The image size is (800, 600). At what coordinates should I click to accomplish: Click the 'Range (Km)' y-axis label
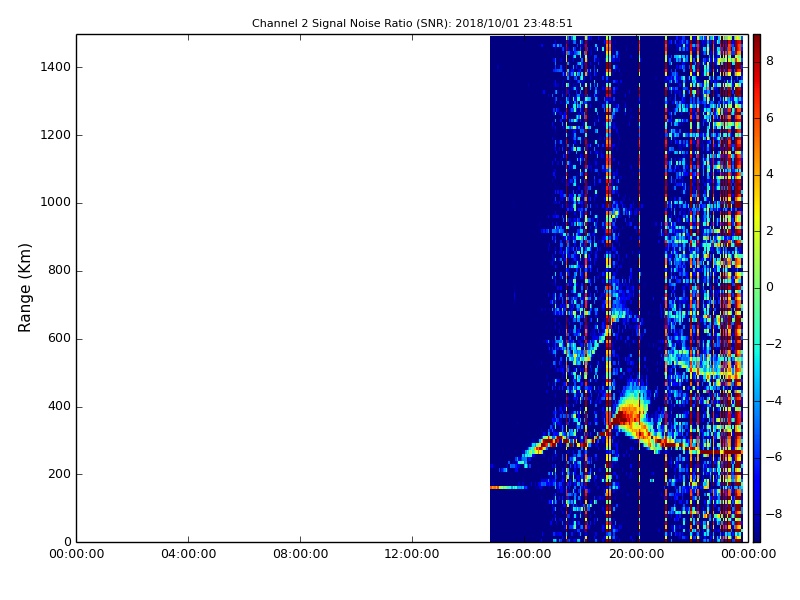(x=24, y=288)
